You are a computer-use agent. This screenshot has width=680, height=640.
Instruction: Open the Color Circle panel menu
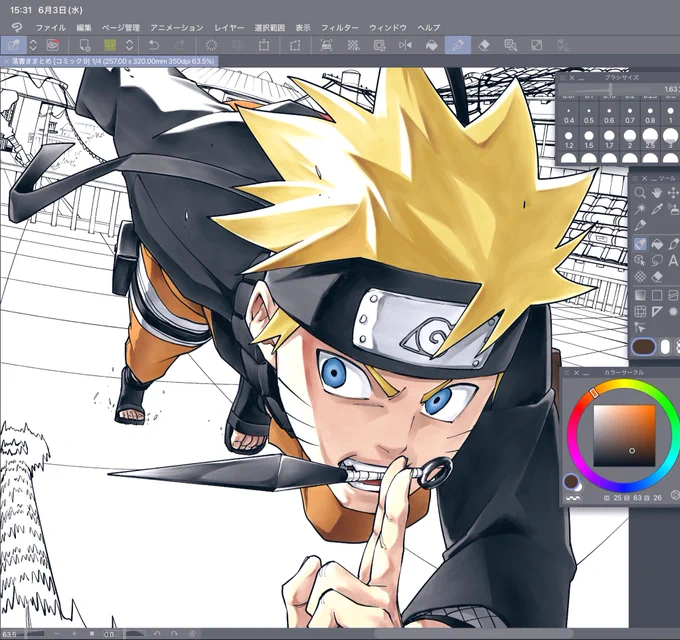[567, 373]
